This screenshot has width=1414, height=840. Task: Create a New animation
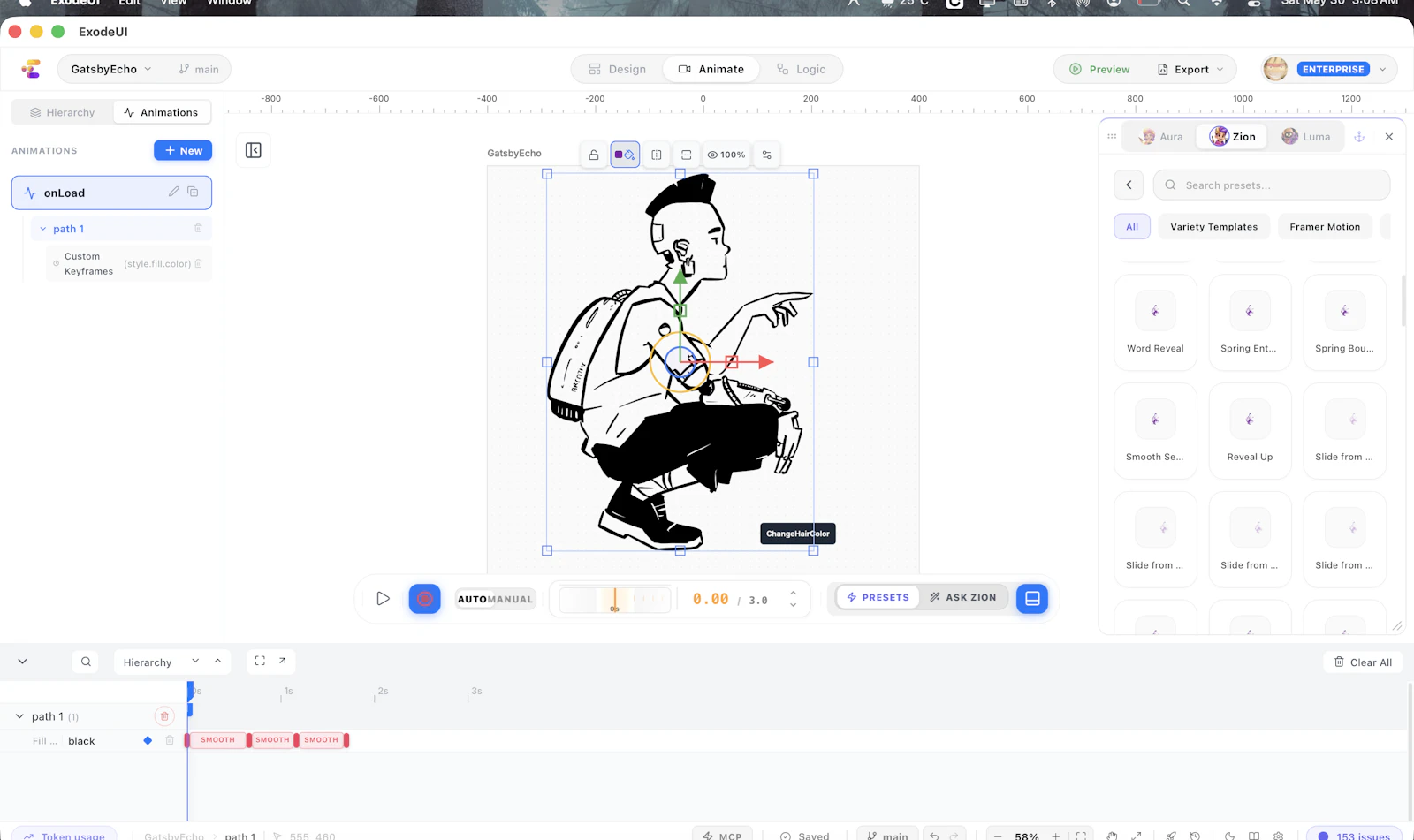[183, 150]
